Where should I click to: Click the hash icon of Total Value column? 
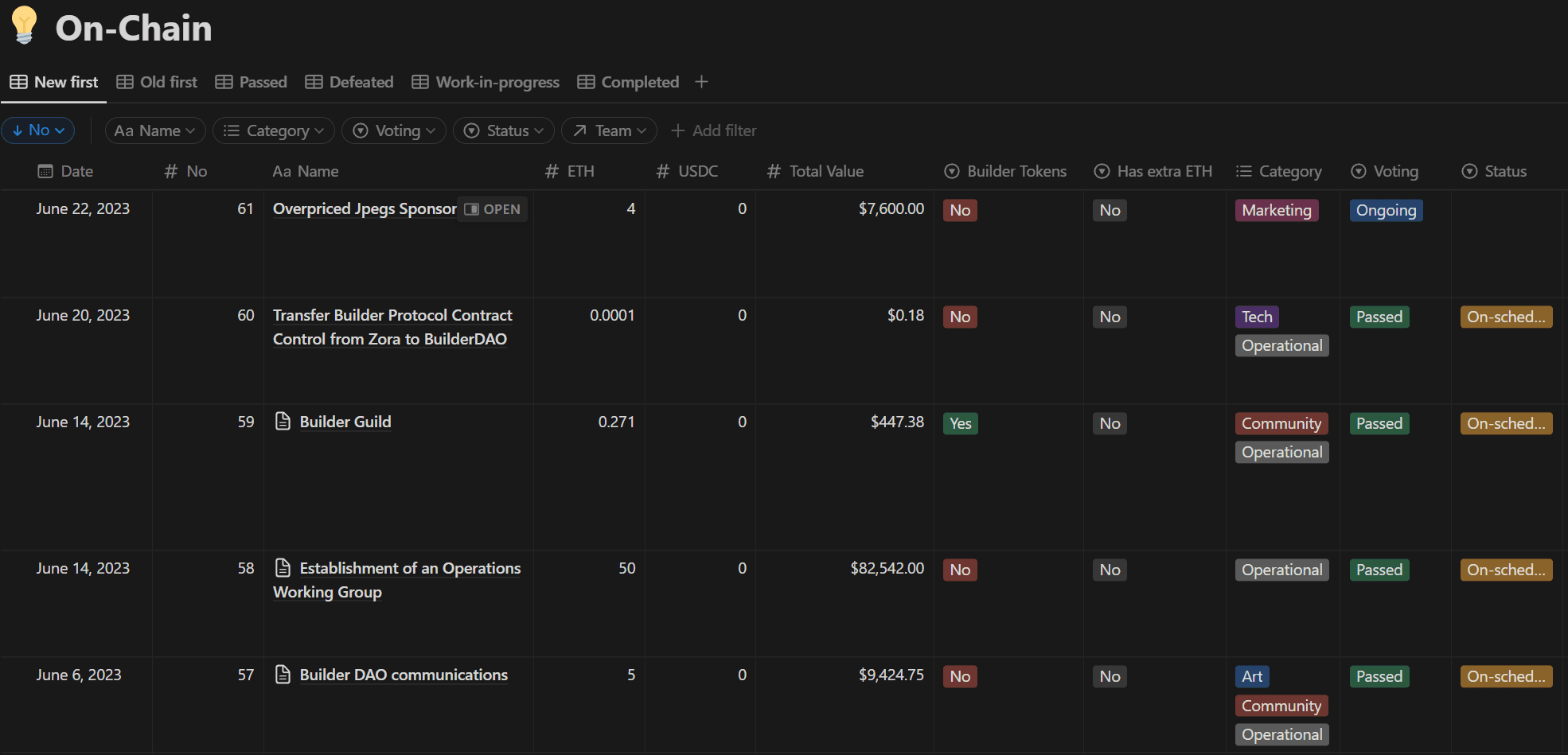click(774, 171)
